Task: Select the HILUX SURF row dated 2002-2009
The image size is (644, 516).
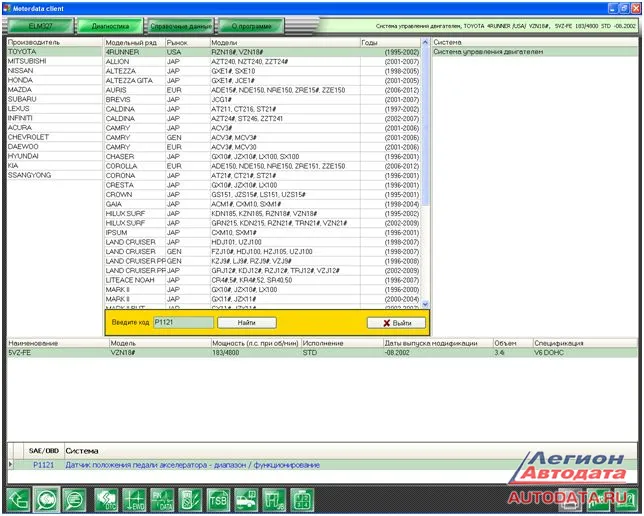Action: 262,223
